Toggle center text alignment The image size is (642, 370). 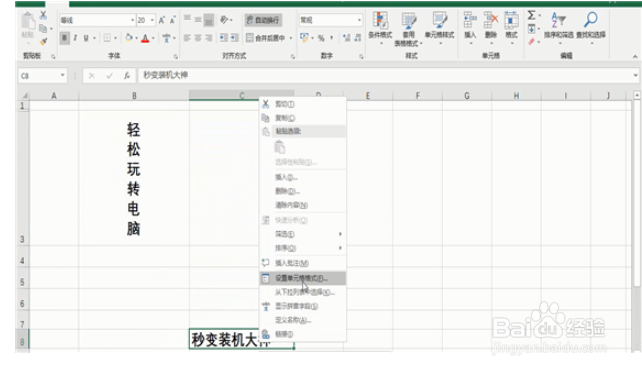click(198, 38)
